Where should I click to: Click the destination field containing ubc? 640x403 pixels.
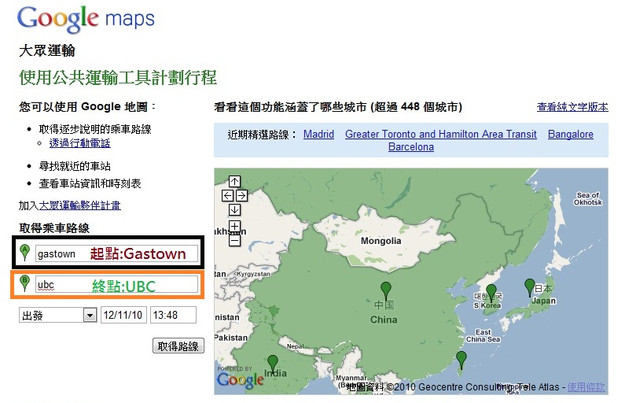click(117, 285)
